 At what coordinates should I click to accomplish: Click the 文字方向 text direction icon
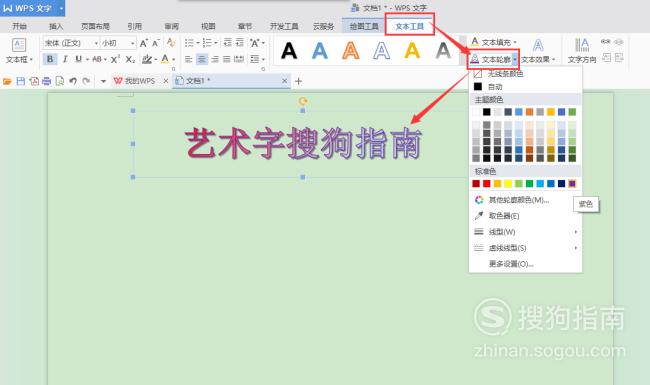(x=582, y=45)
